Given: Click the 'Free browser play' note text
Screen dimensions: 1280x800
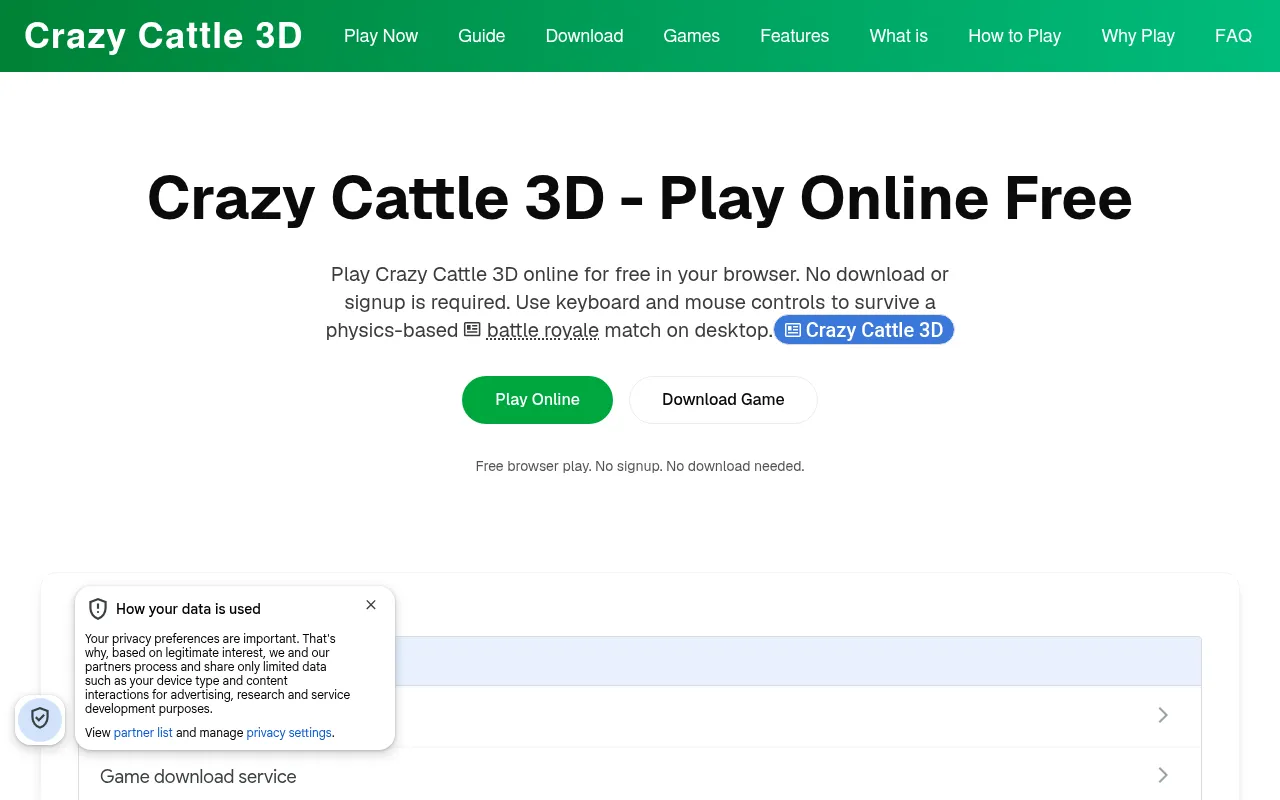Looking at the screenshot, I should [x=640, y=466].
